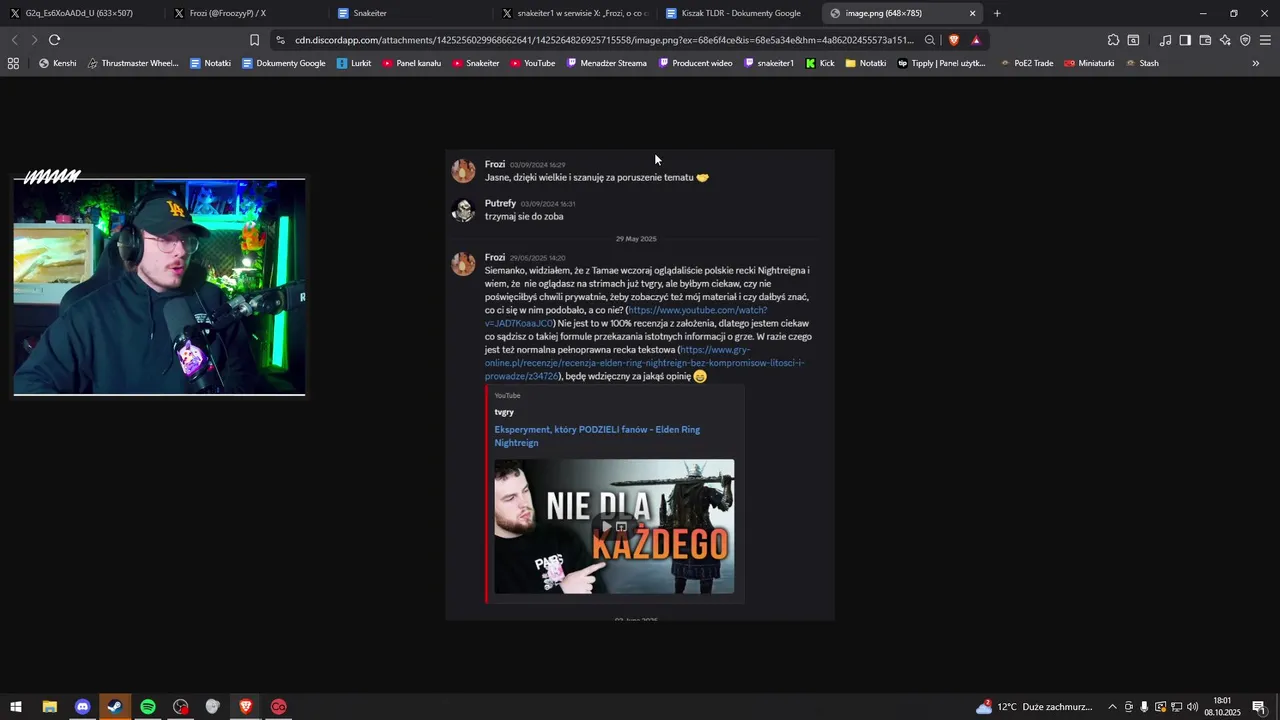Open PoE2 Trade bookmark

pos(1026,63)
